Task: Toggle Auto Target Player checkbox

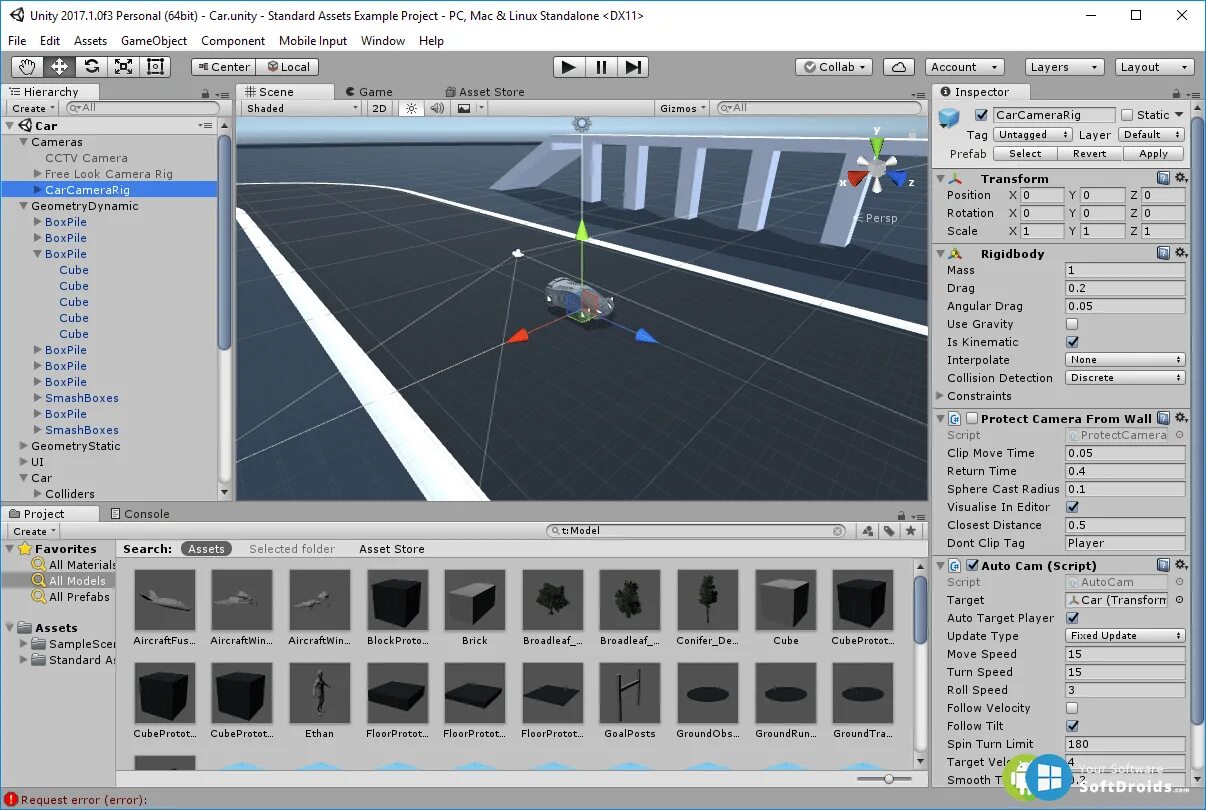Action: [x=1072, y=618]
